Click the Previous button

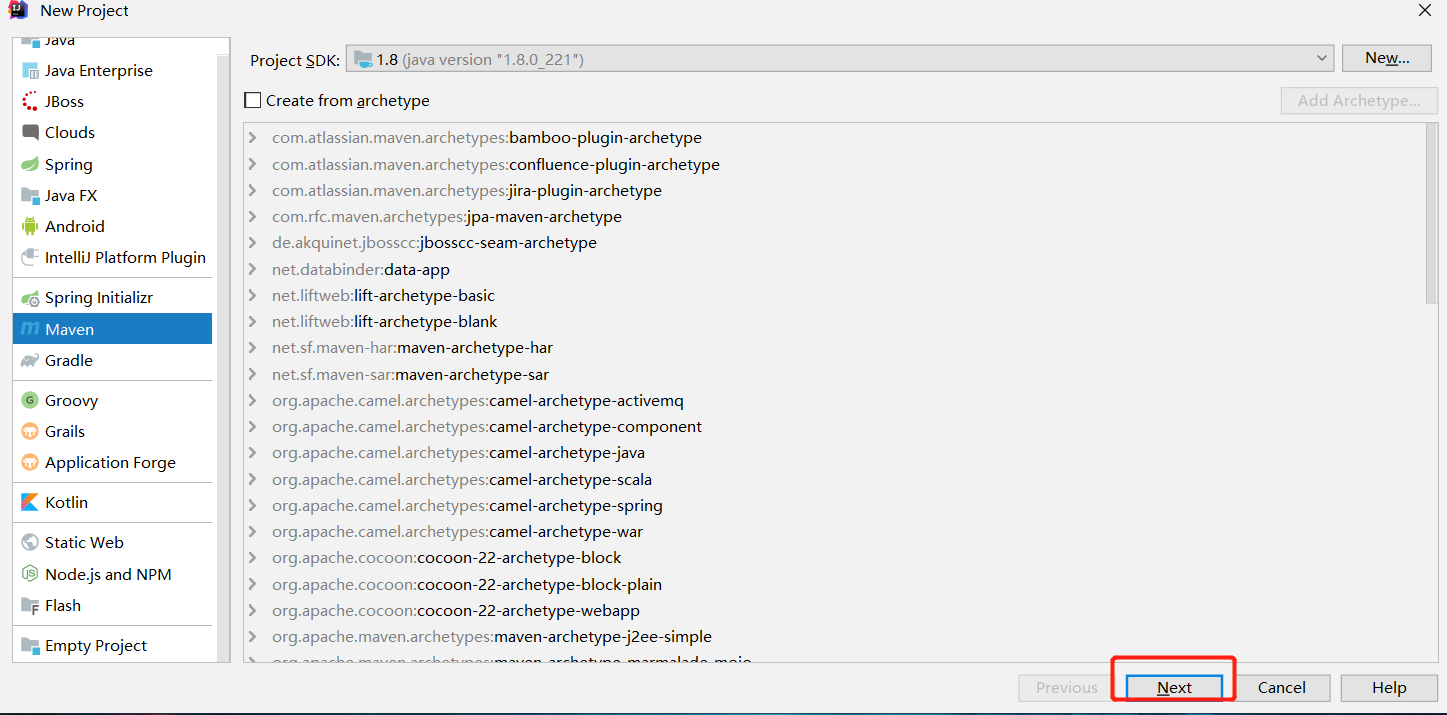point(1067,688)
